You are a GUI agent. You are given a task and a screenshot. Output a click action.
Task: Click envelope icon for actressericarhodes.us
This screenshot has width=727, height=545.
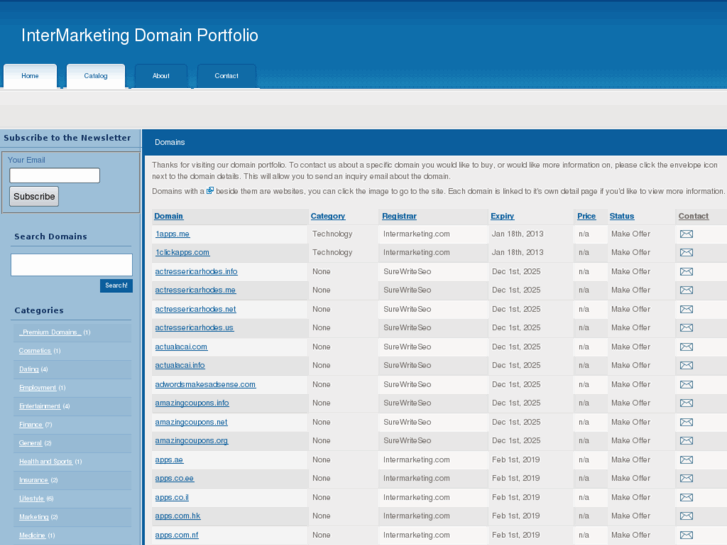[x=686, y=327]
